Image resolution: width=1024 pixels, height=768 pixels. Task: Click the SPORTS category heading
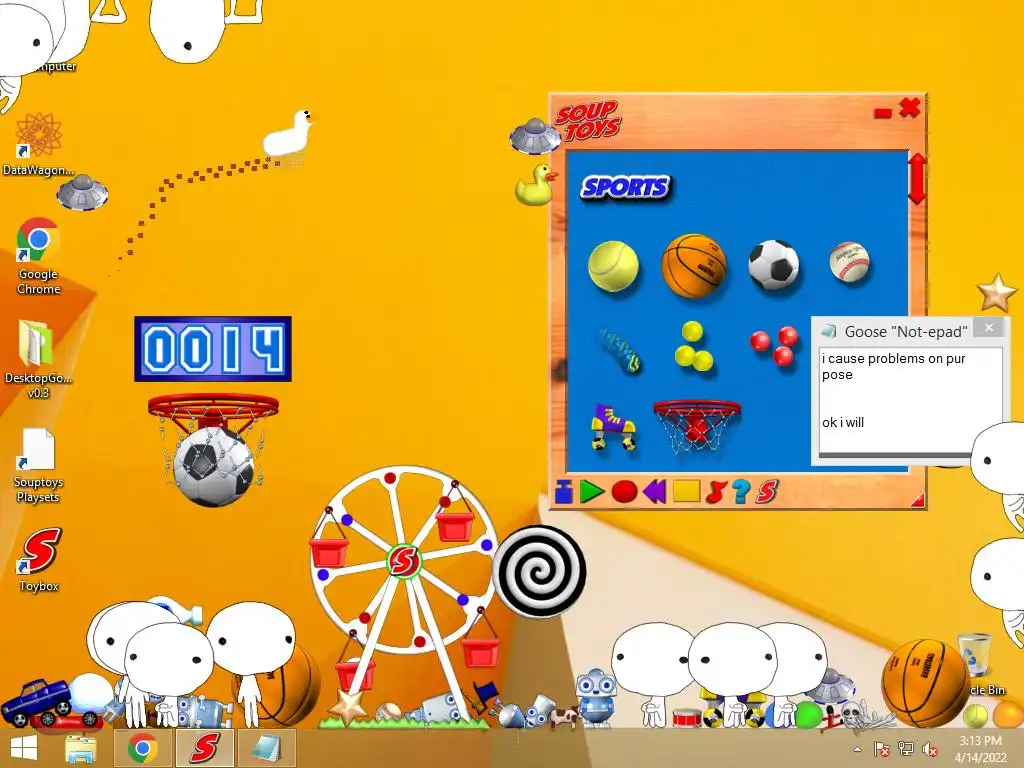(625, 187)
